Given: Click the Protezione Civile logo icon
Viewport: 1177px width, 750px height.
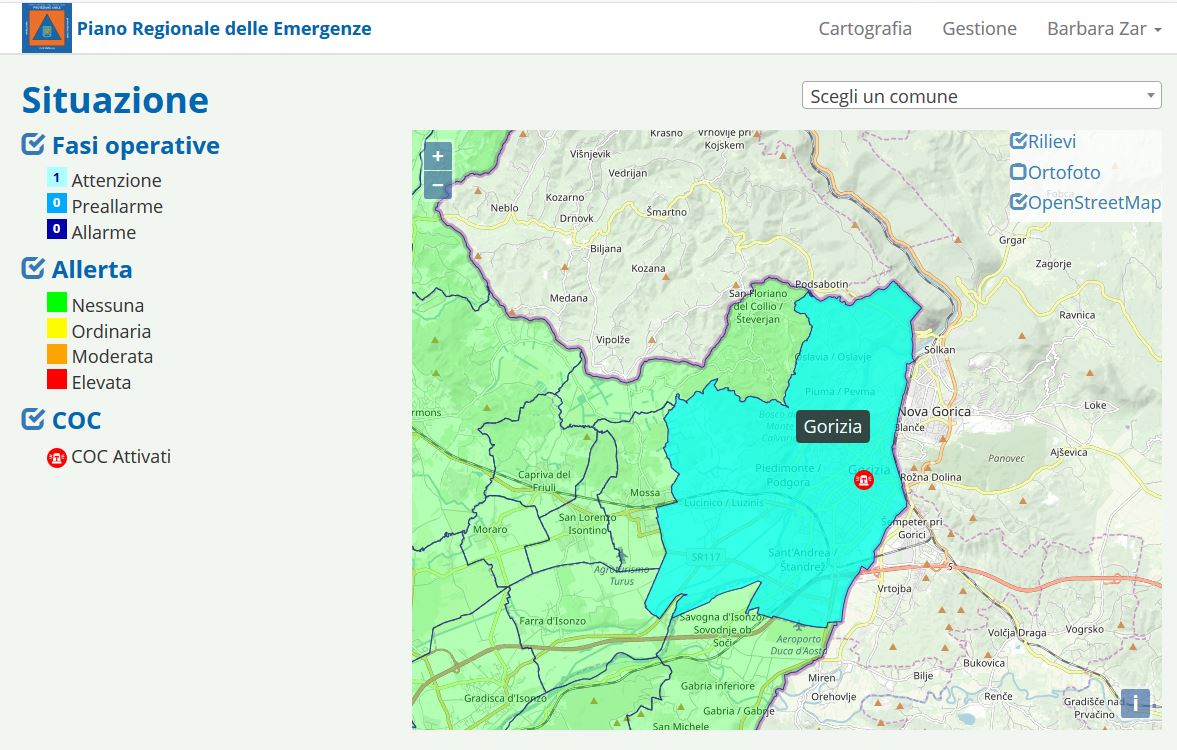Looking at the screenshot, I should pyautogui.click(x=46, y=28).
